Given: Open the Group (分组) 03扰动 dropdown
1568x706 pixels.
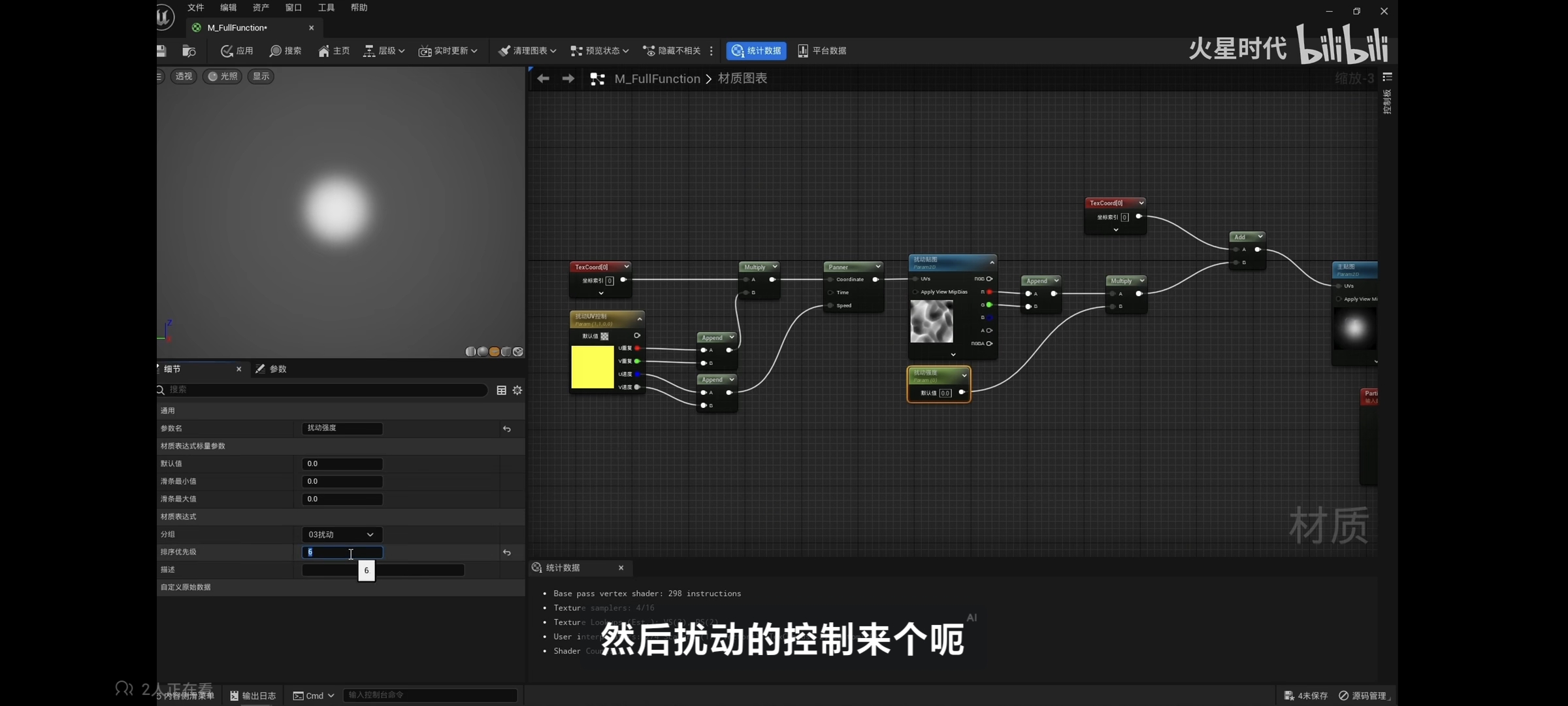Looking at the screenshot, I should point(342,535).
